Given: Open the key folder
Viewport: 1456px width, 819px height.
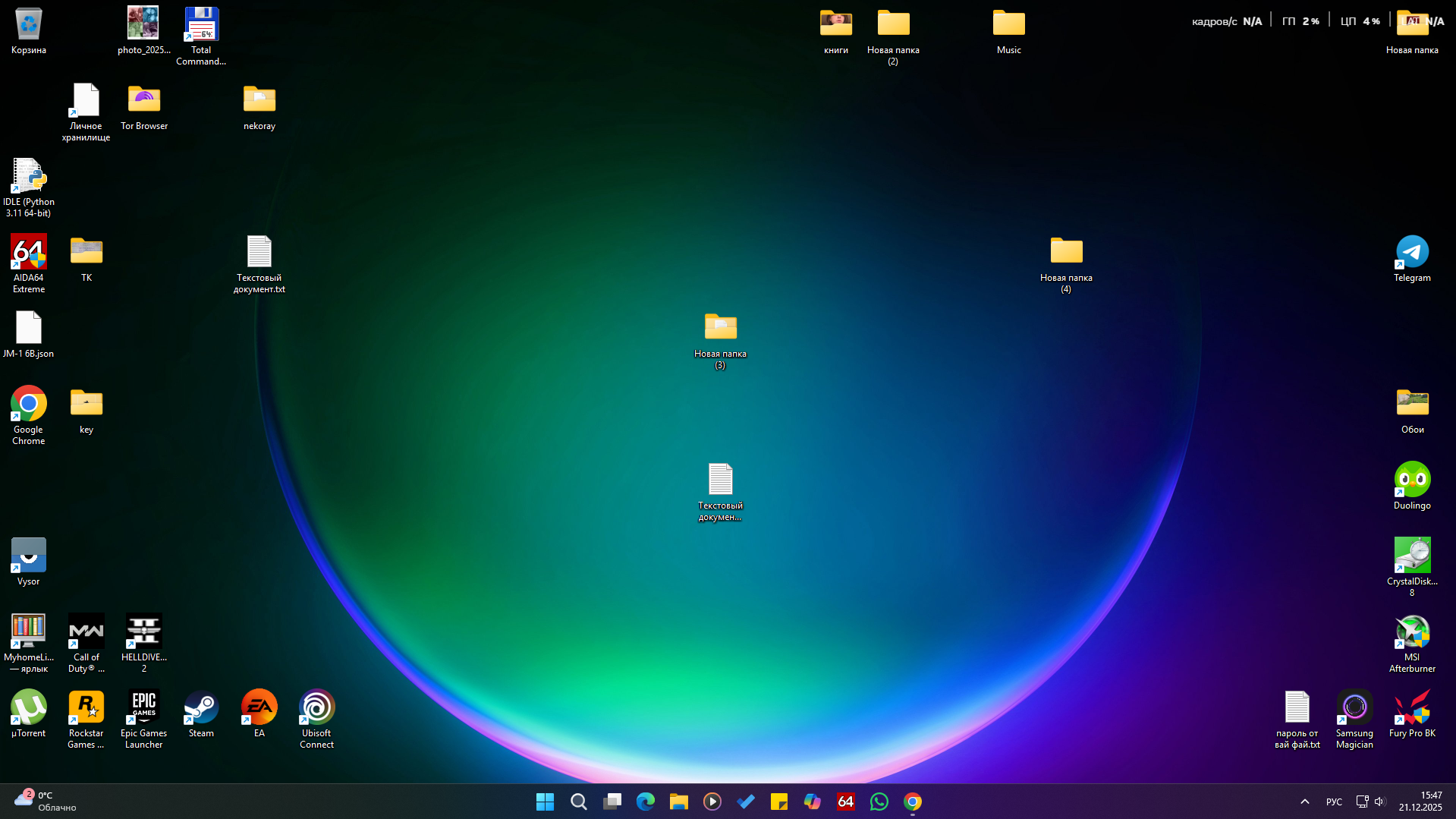Looking at the screenshot, I should (86, 411).
